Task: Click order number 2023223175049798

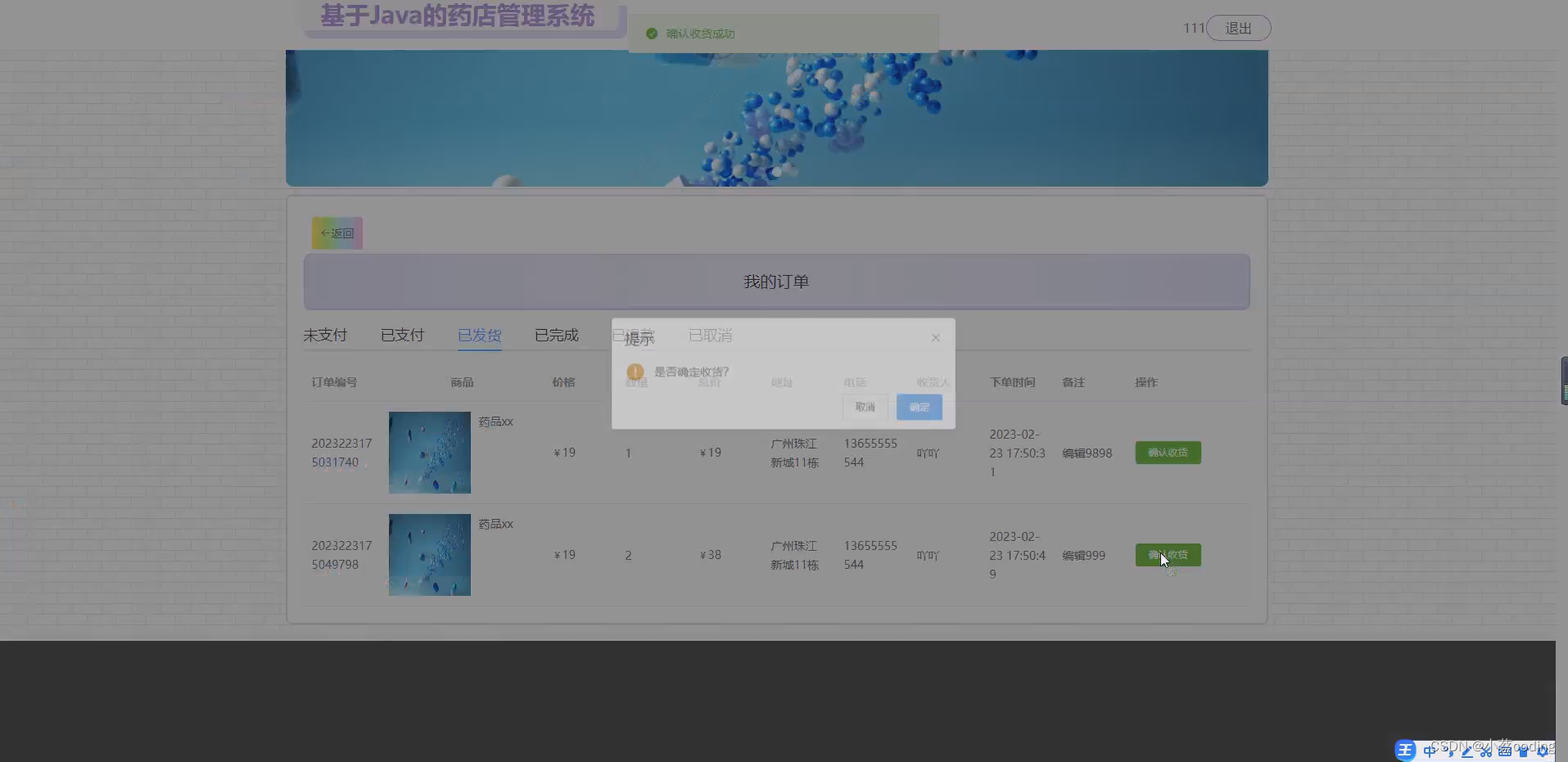Action: [x=341, y=555]
